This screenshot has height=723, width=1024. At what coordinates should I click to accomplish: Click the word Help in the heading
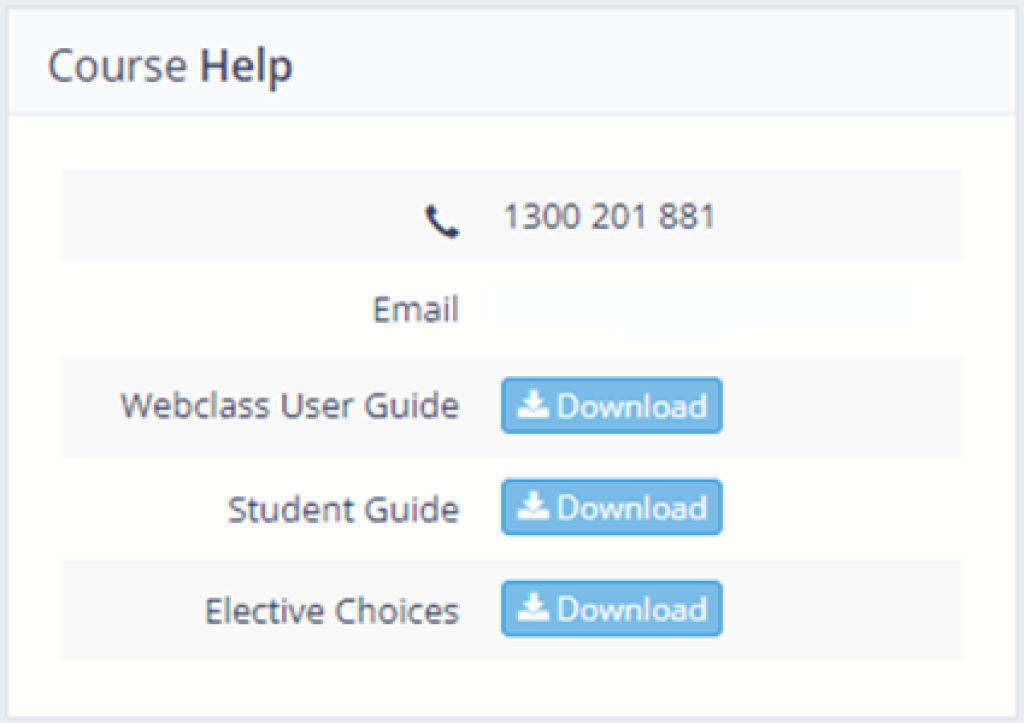pos(246,66)
